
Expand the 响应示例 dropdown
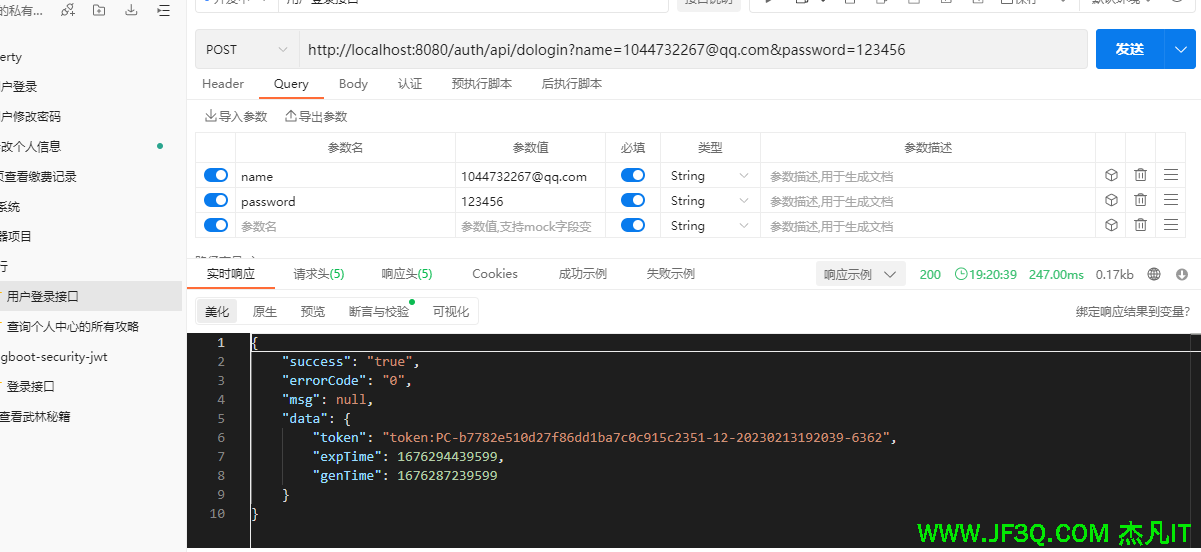pyautogui.click(x=860, y=274)
